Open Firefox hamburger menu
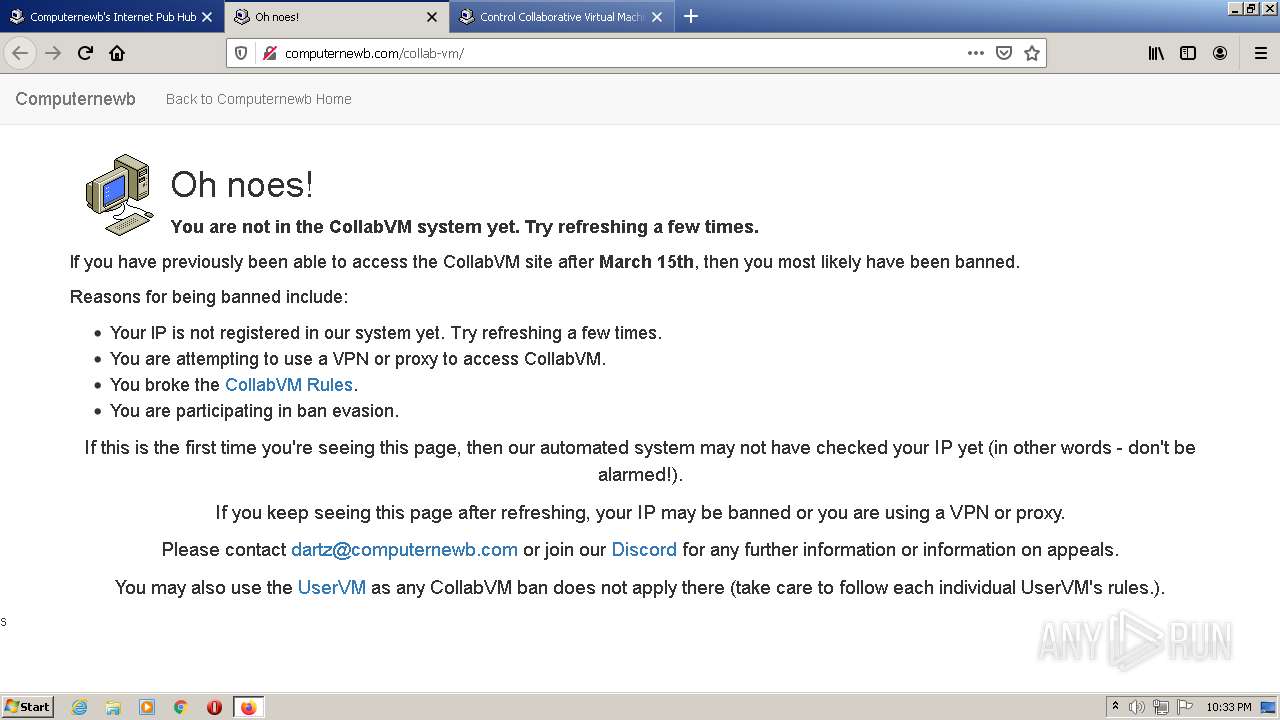This screenshot has height=720, width=1280. pos(1260,53)
